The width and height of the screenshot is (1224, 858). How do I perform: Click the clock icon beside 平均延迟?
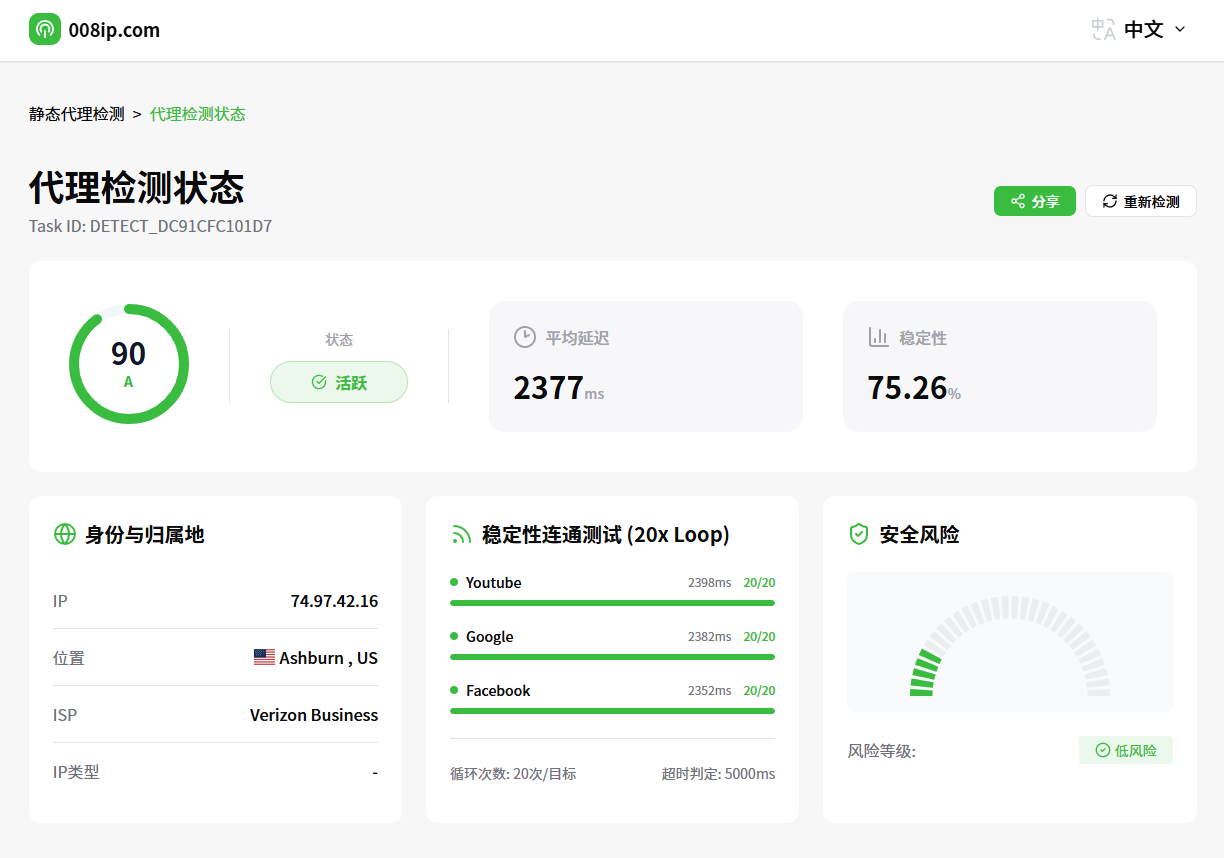point(525,337)
